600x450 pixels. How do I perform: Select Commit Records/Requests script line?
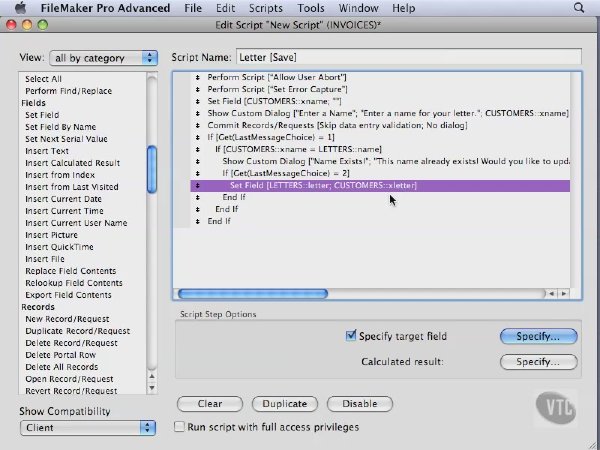pos(380,126)
